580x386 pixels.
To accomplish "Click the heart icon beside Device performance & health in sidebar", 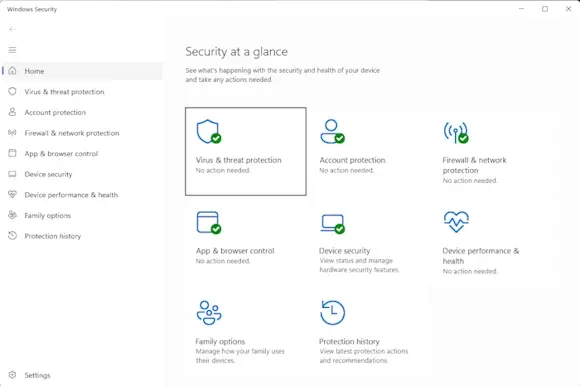I will [12, 194].
